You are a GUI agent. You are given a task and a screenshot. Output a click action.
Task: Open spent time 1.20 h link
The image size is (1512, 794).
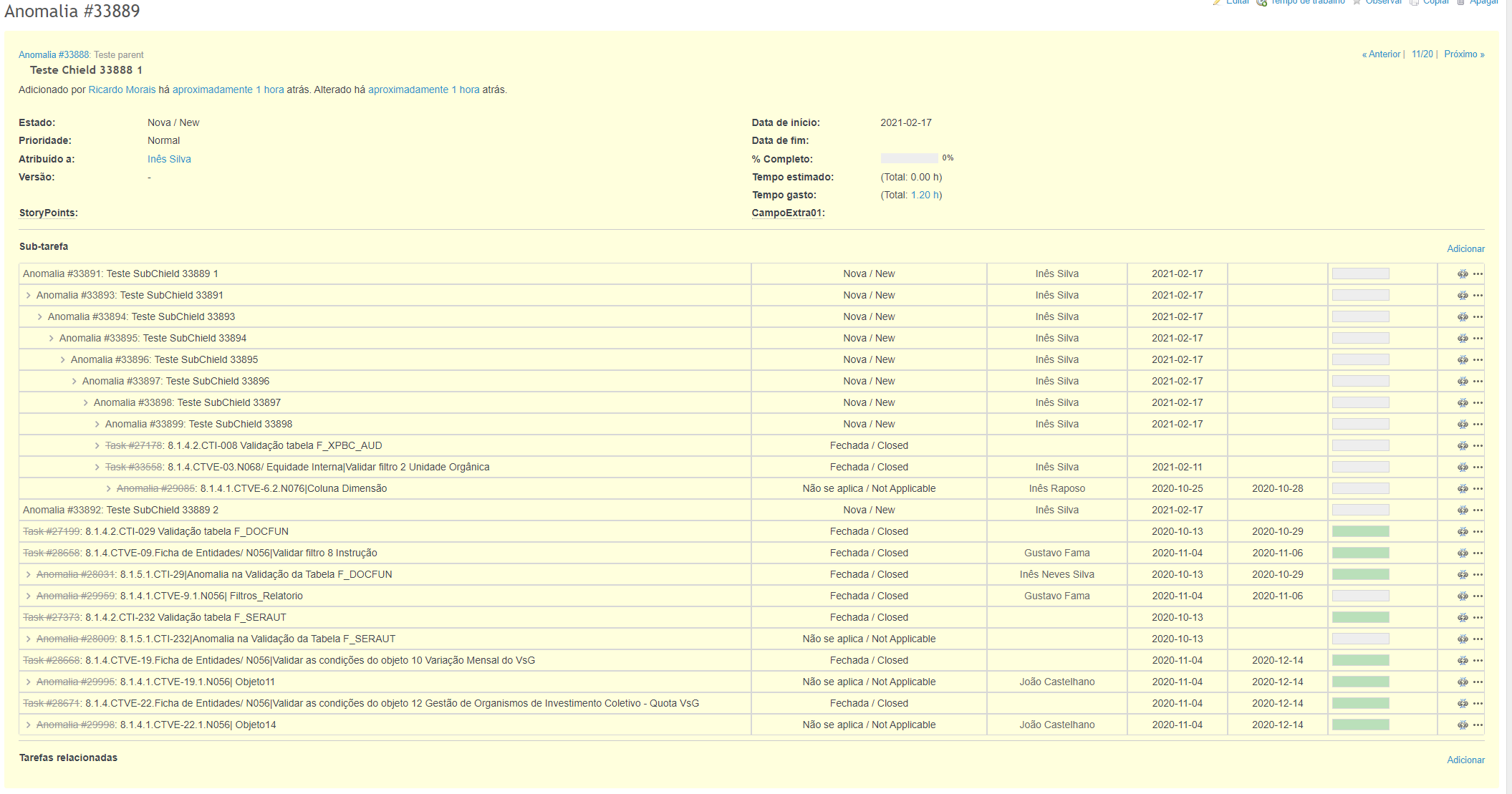click(925, 195)
